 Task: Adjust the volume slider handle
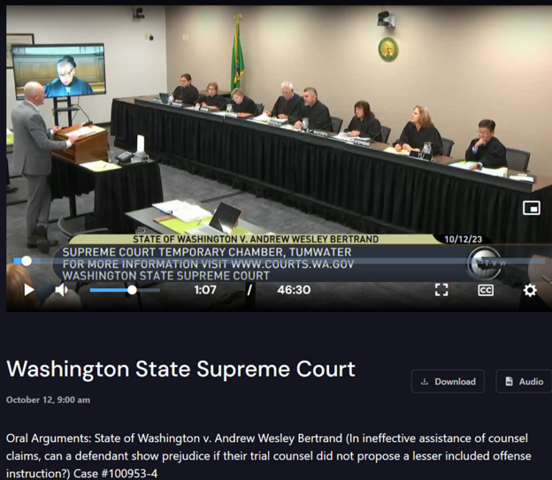point(132,290)
